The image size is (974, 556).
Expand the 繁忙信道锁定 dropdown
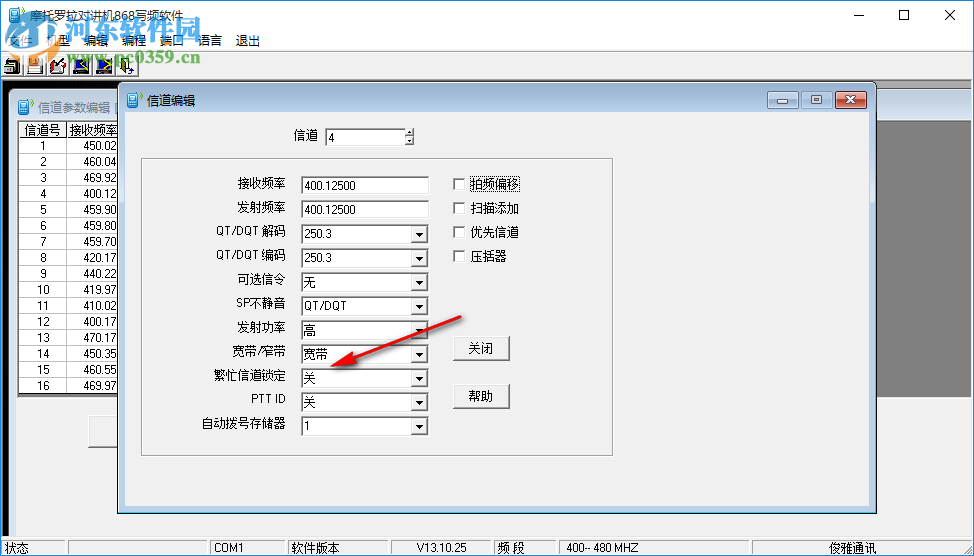tap(419, 378)
